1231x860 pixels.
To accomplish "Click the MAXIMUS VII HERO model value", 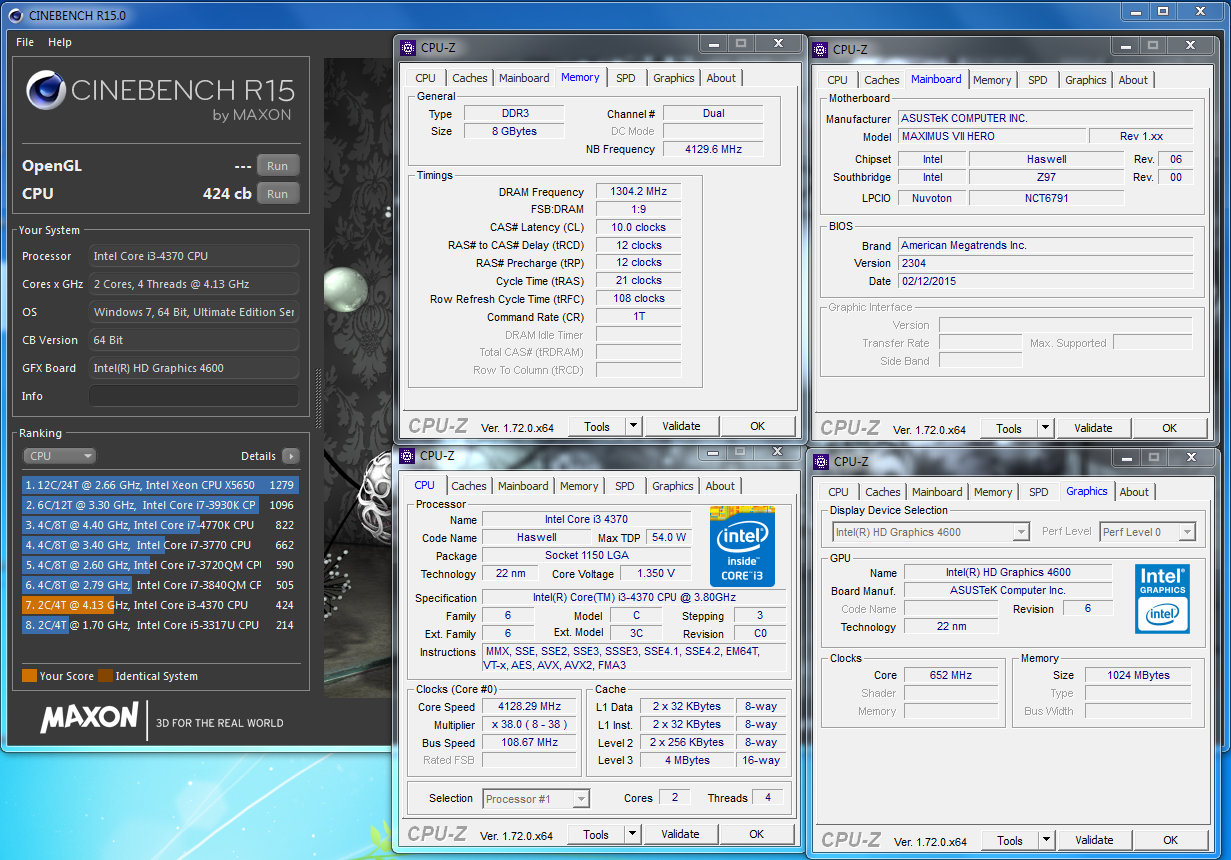I will (x=991, y=136).
